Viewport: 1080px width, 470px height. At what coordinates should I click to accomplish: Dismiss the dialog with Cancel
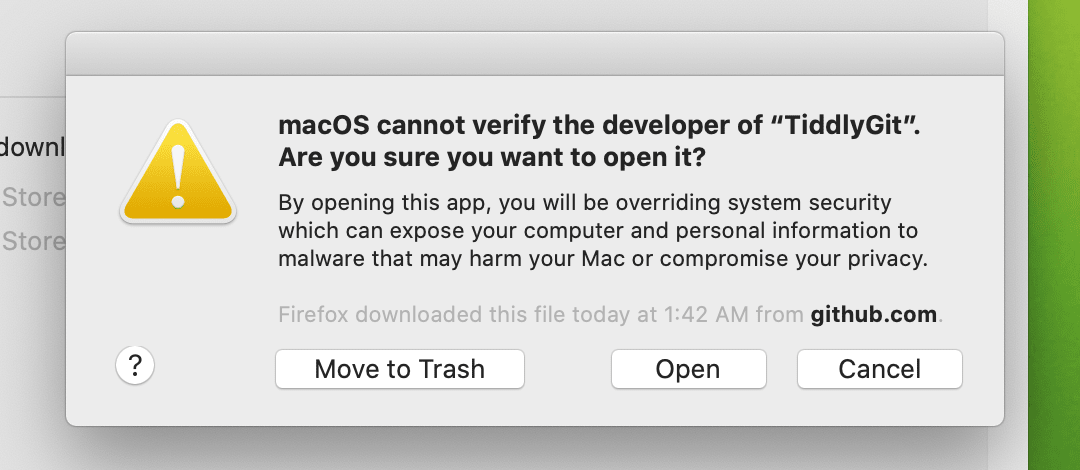(879, 368)
